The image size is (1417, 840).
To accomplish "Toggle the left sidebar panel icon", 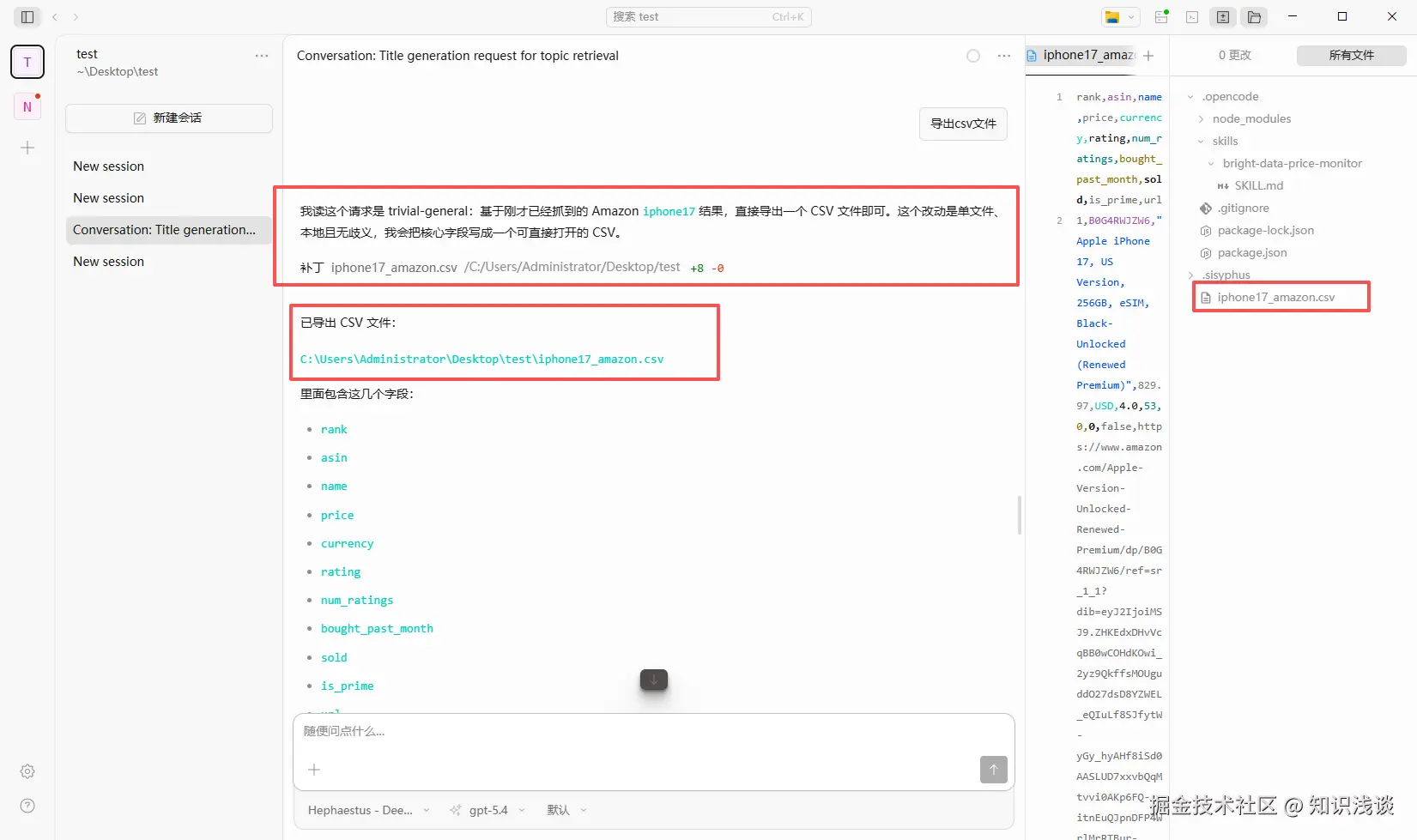I will 27,16.
